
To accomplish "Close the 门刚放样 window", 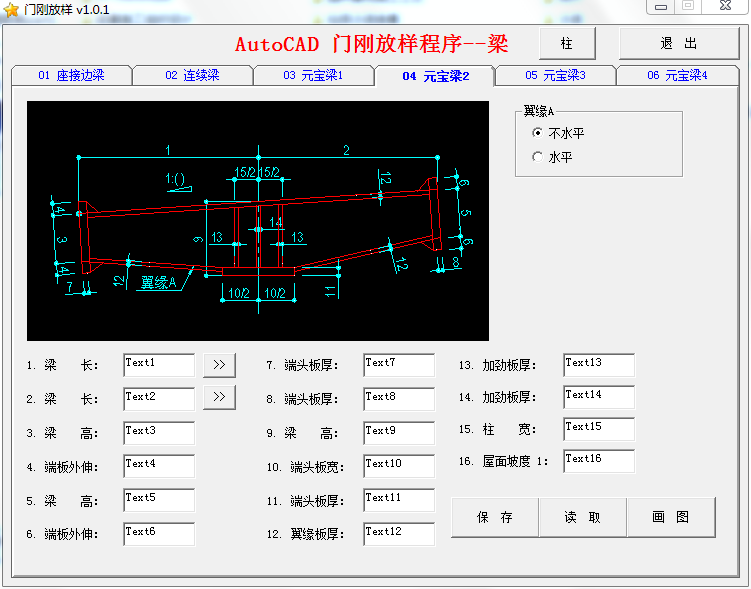I will [x=725, y=7].
